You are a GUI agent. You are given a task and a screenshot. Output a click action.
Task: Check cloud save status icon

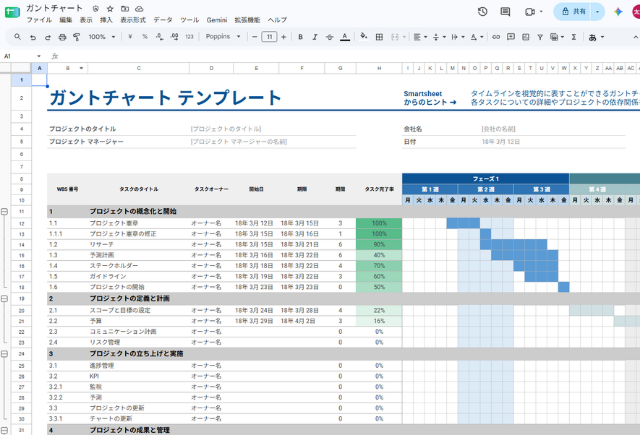[139, 9]
